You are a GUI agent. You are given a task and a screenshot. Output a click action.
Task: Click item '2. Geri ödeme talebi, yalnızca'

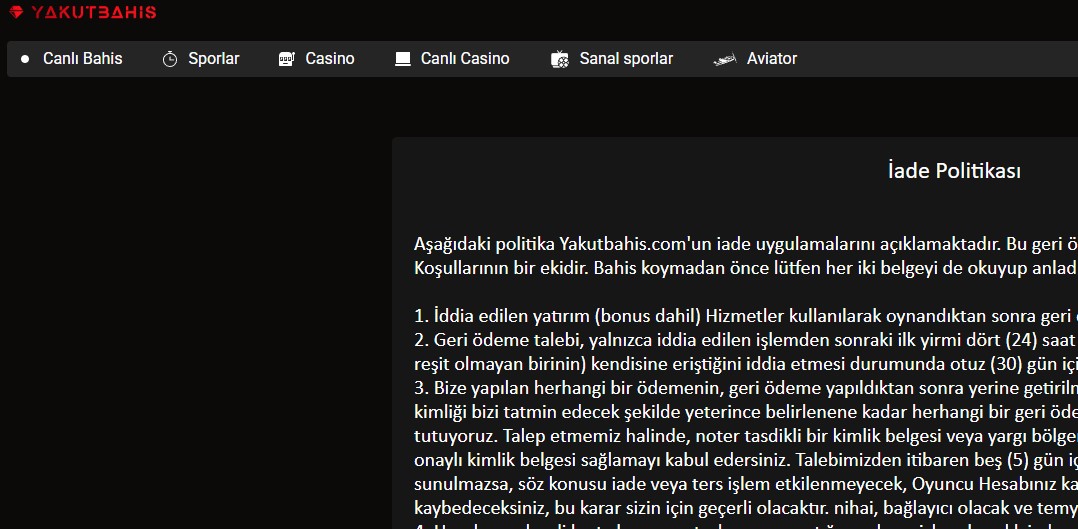tap(746, 341)
